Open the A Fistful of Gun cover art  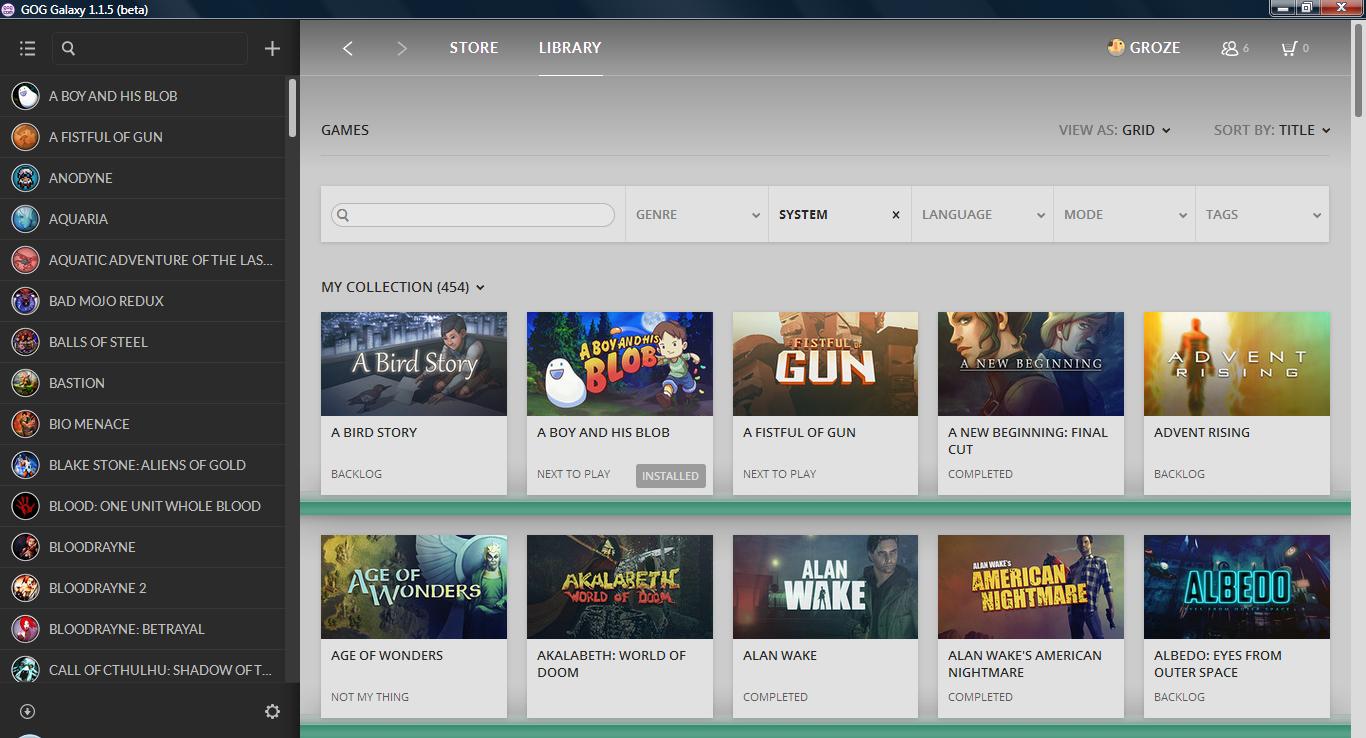(x=825, y=364)
